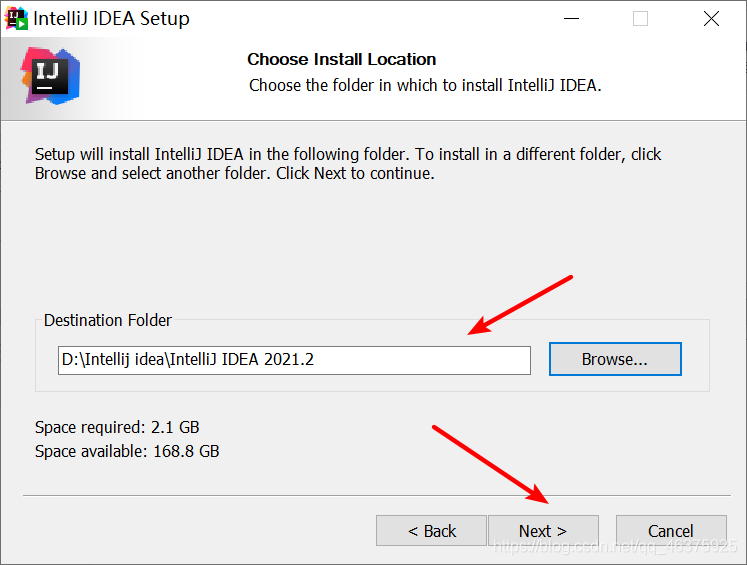Click the maximize window button

[640, 18]
